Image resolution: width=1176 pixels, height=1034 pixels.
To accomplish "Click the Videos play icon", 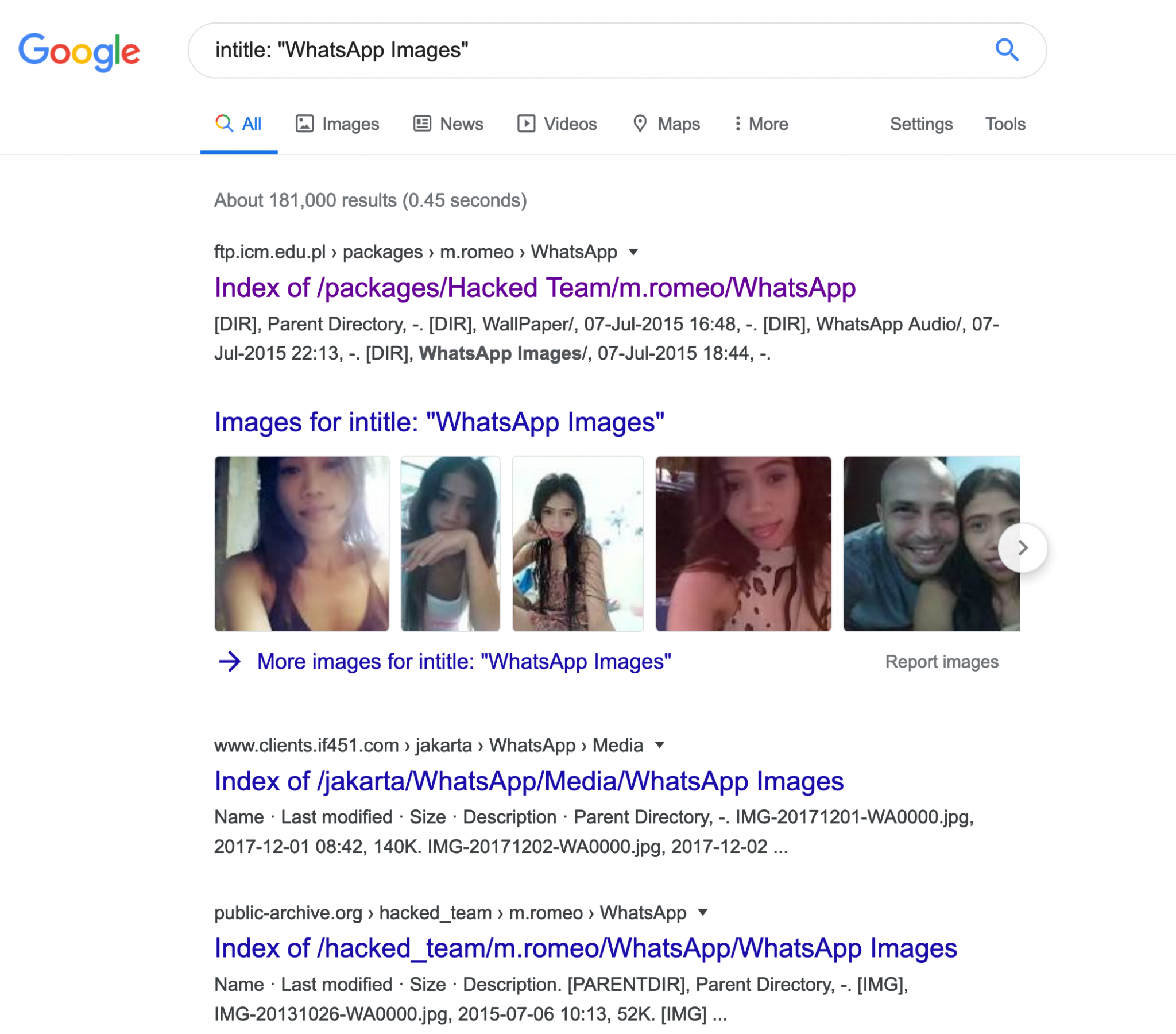I will pos(526,124).
